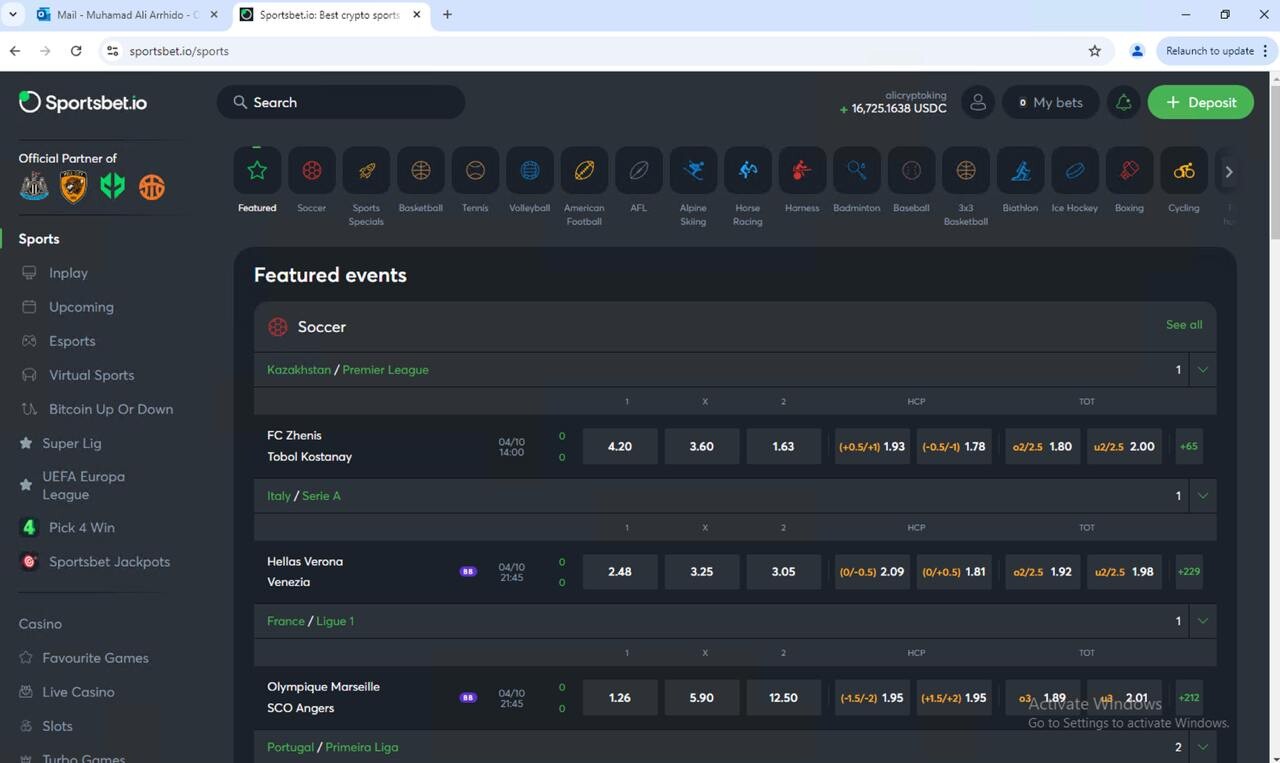Image resolution: width=1280 pixels, height=763 pixels.
Task: Click the browser address bar
Action: point(600,51)
